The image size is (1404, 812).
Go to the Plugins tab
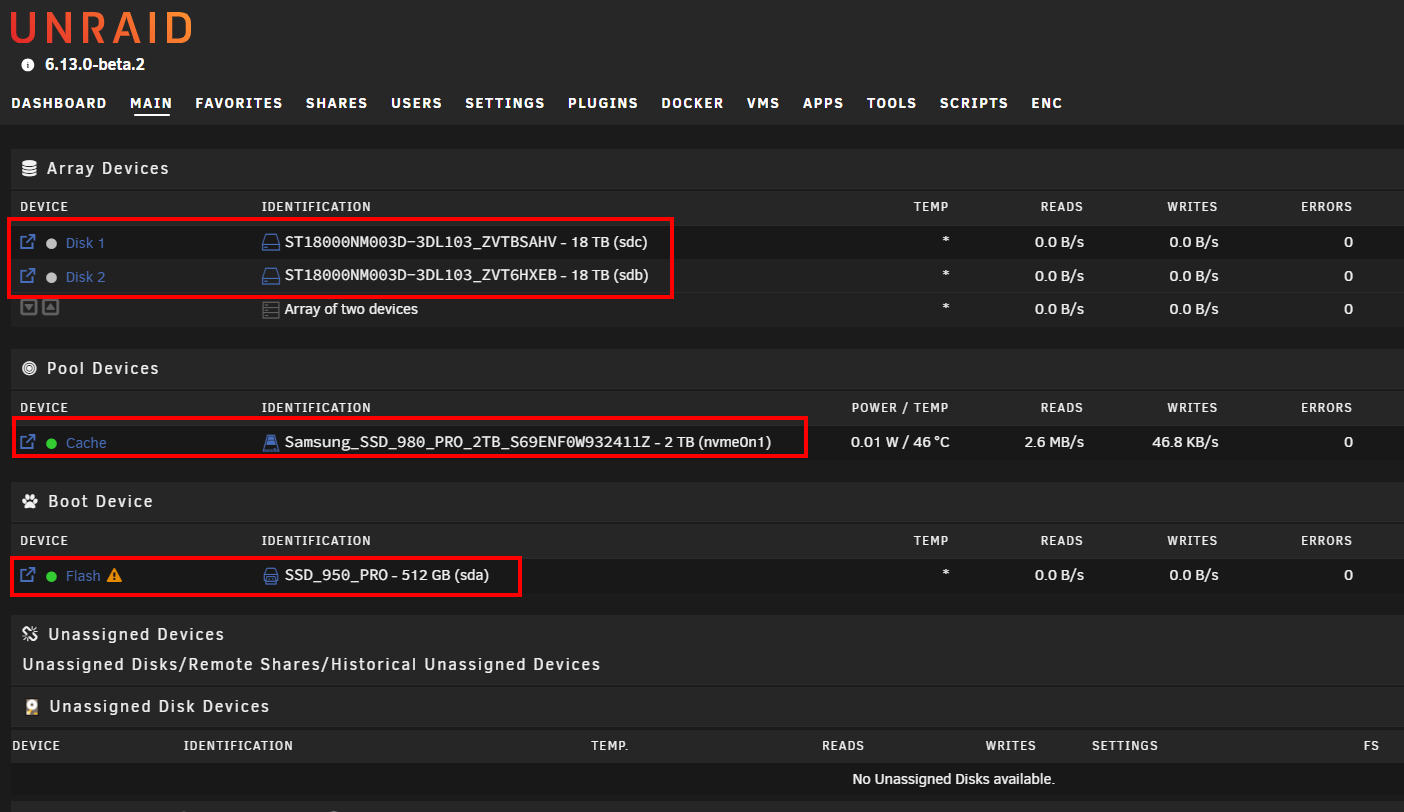pos(603,103)
